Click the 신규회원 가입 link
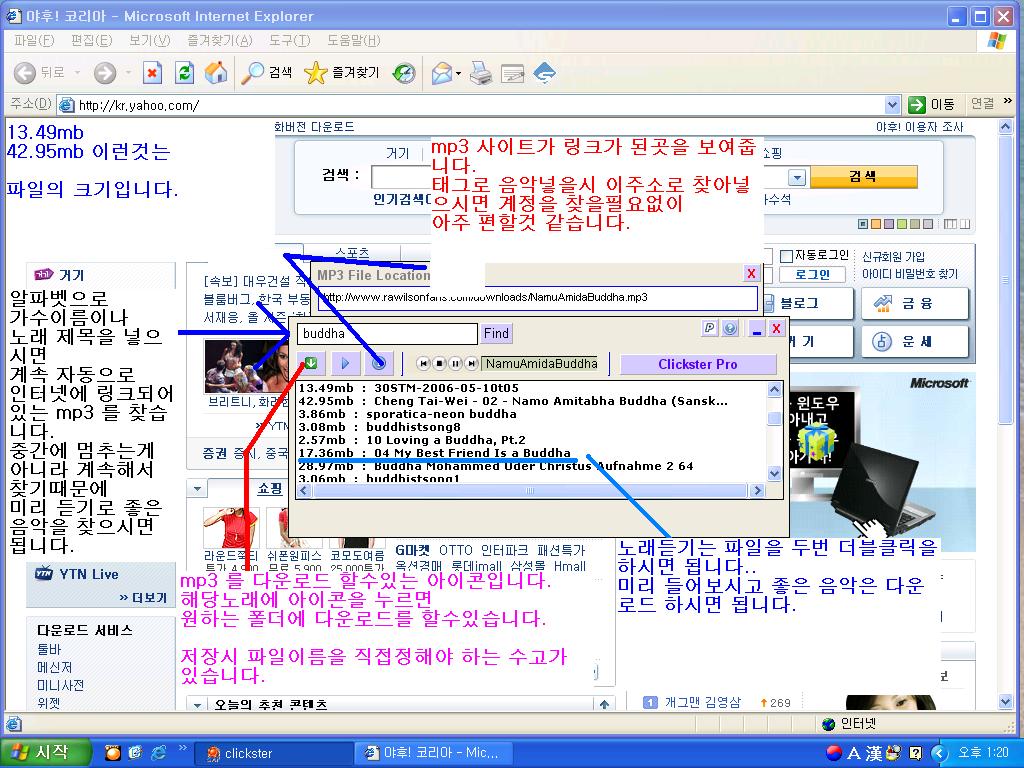The width and height of the screenshot is (1024, 768). [893, 257]
